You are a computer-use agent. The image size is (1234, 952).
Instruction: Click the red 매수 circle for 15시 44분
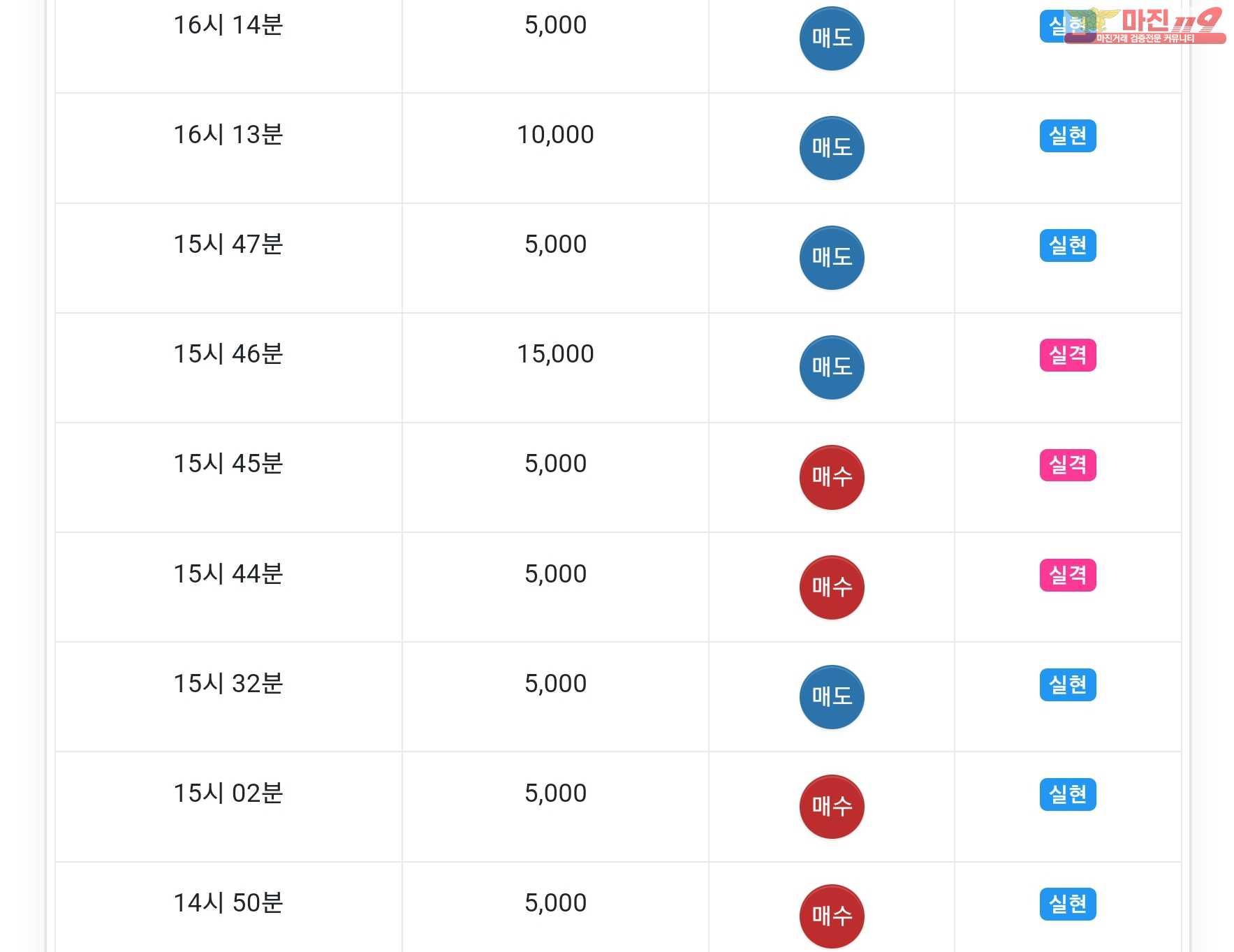click(x=831, y=587)
